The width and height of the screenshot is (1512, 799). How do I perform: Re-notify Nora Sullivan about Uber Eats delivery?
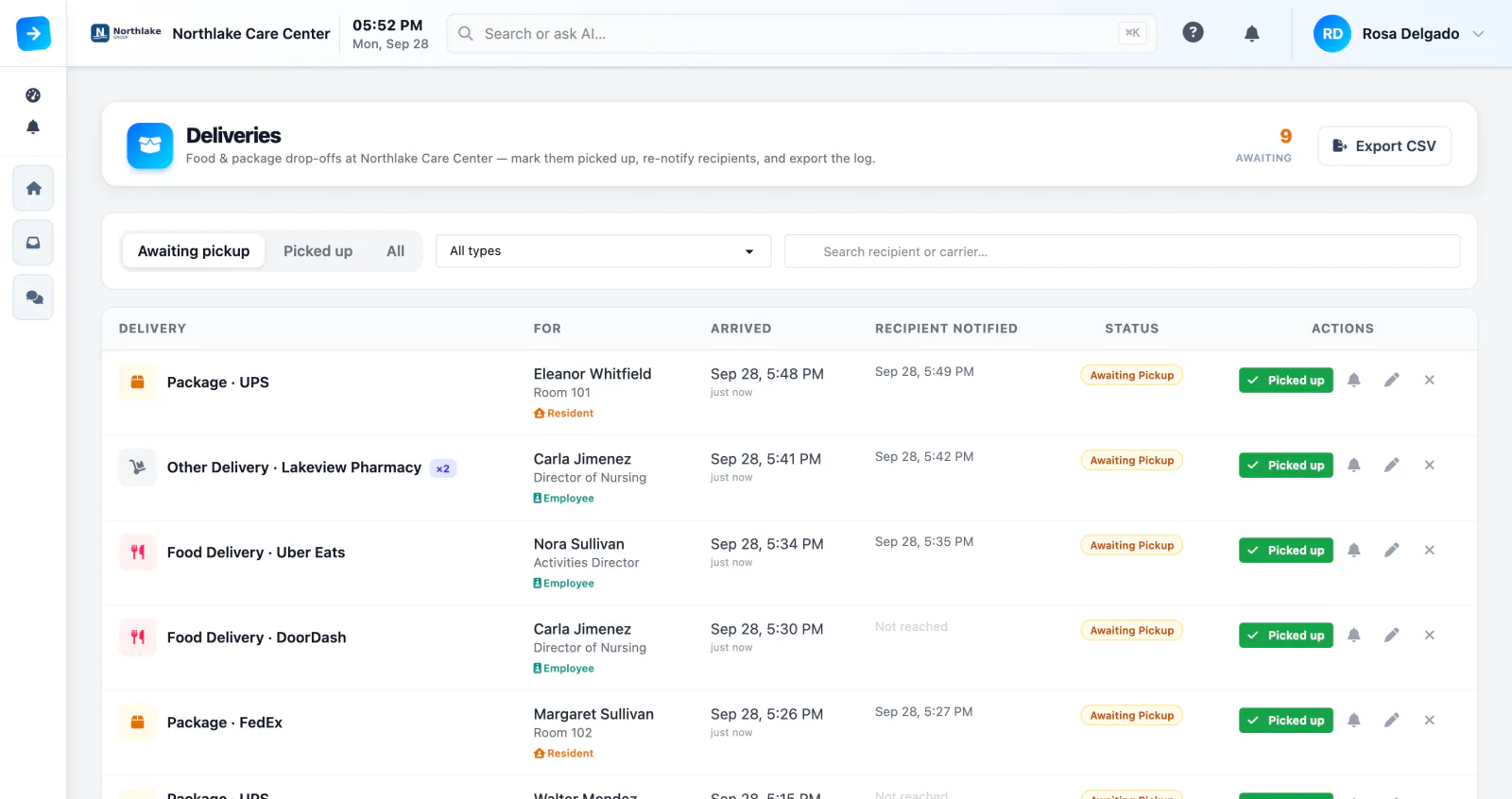1354,550
